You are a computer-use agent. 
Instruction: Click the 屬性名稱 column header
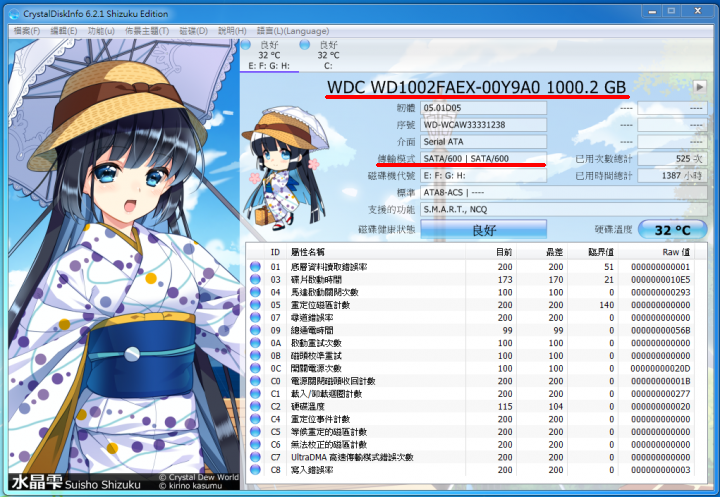376,252
